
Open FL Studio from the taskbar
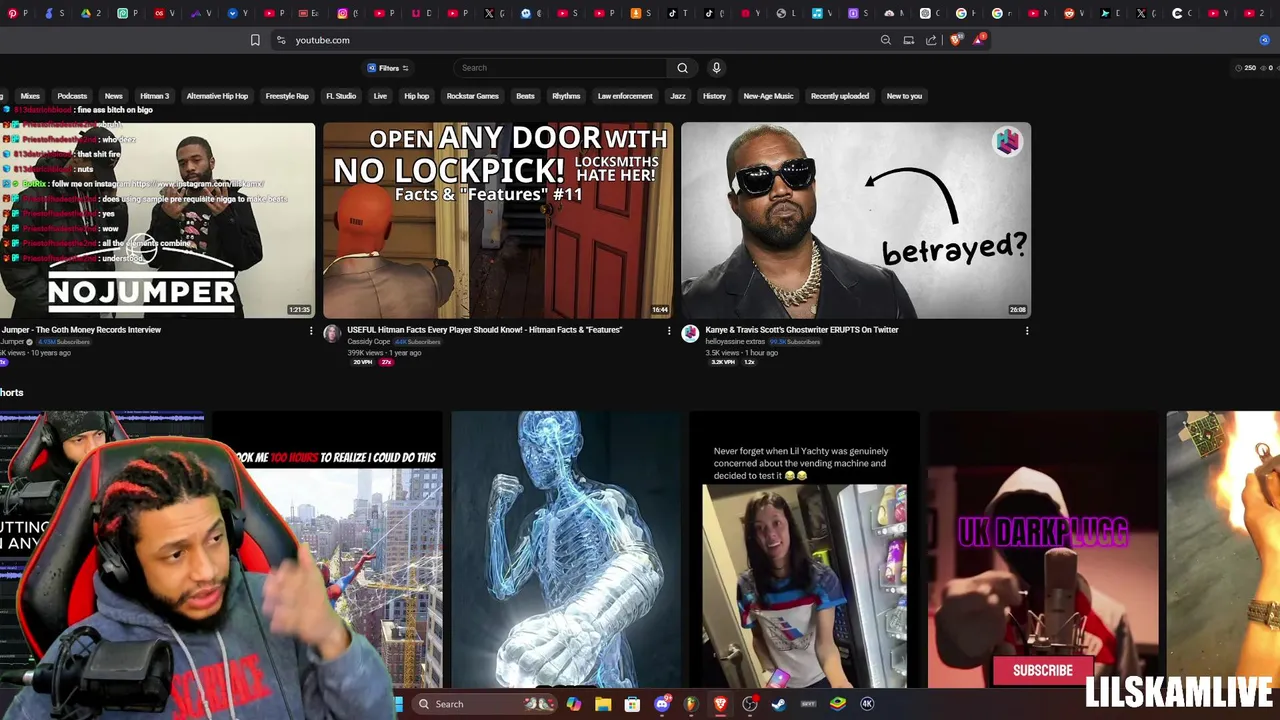pos(691,704)
